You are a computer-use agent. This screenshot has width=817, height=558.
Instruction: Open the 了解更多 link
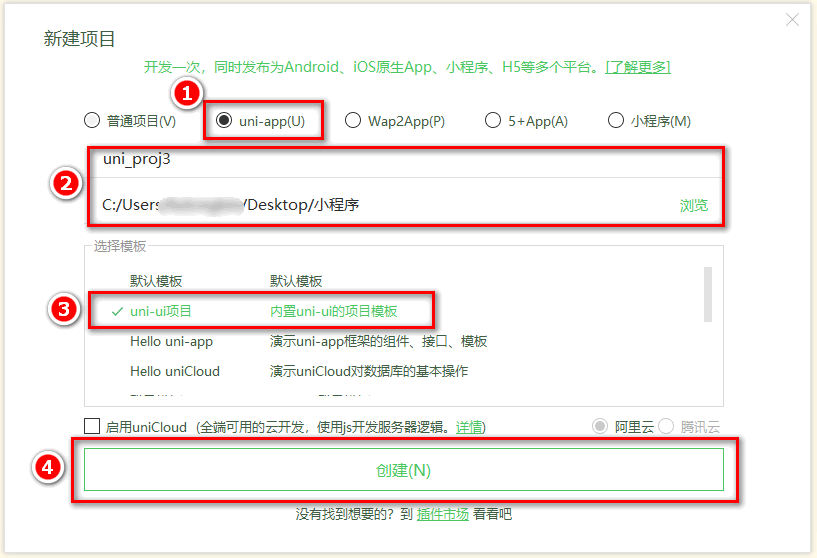pos(638,67)
